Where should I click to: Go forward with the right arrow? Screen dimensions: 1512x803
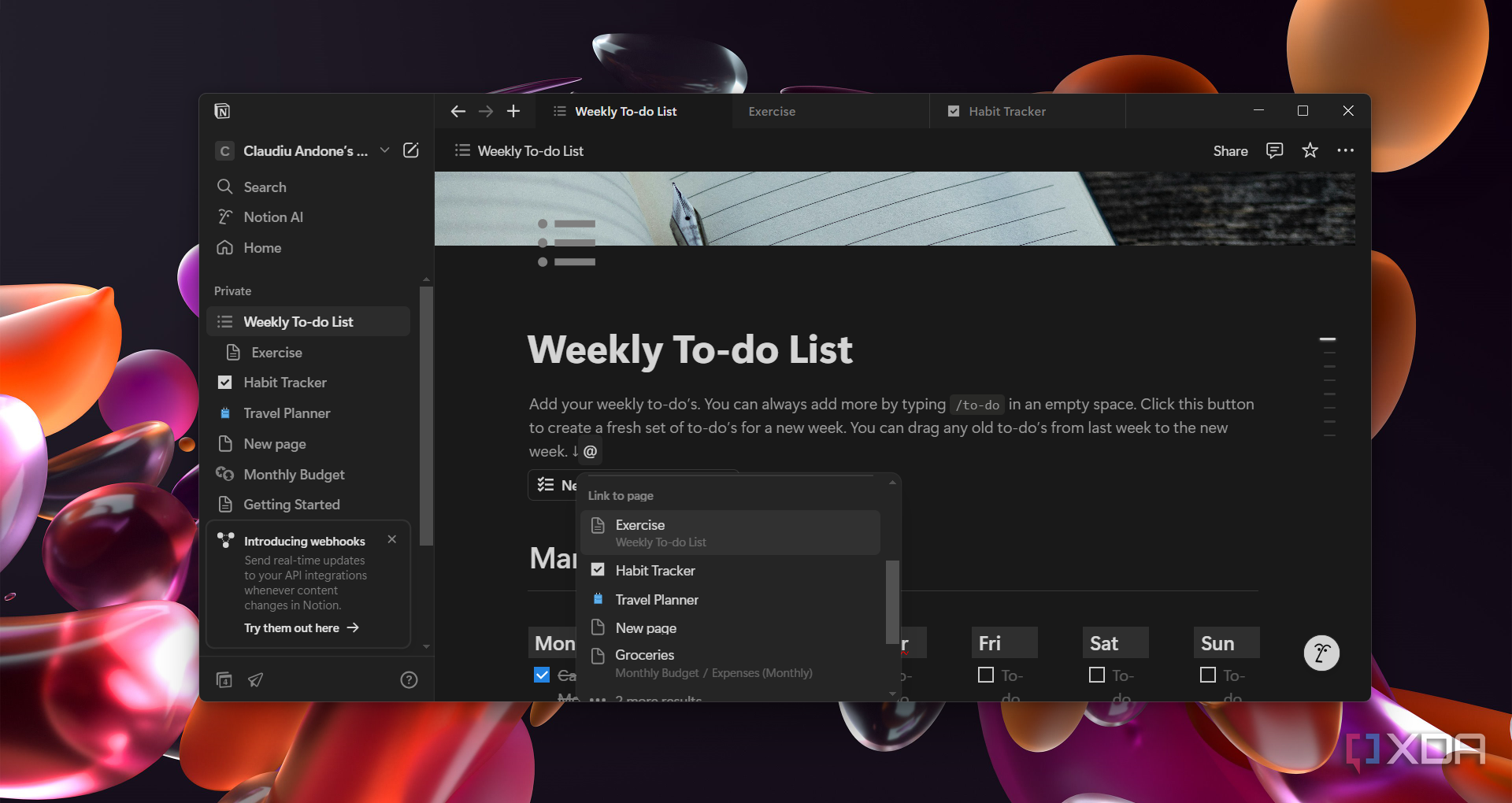pos(486,112)
